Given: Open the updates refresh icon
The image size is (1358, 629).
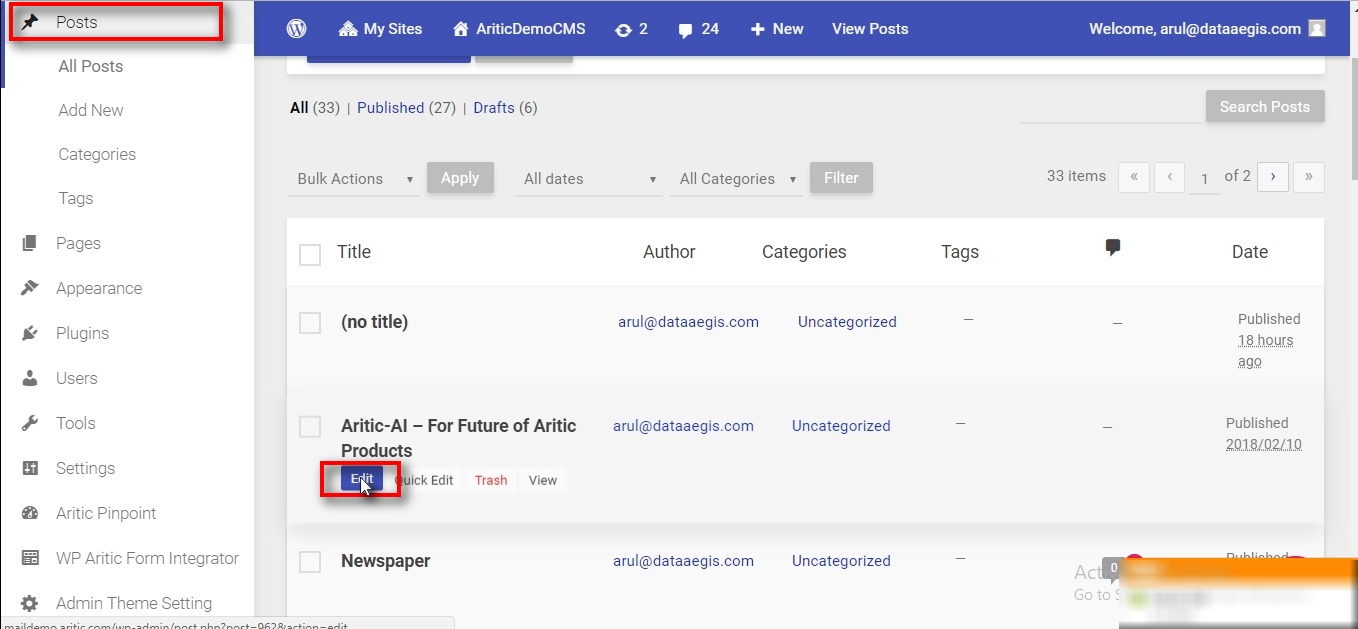Looking at the screenshot, I should click(623, 29).
